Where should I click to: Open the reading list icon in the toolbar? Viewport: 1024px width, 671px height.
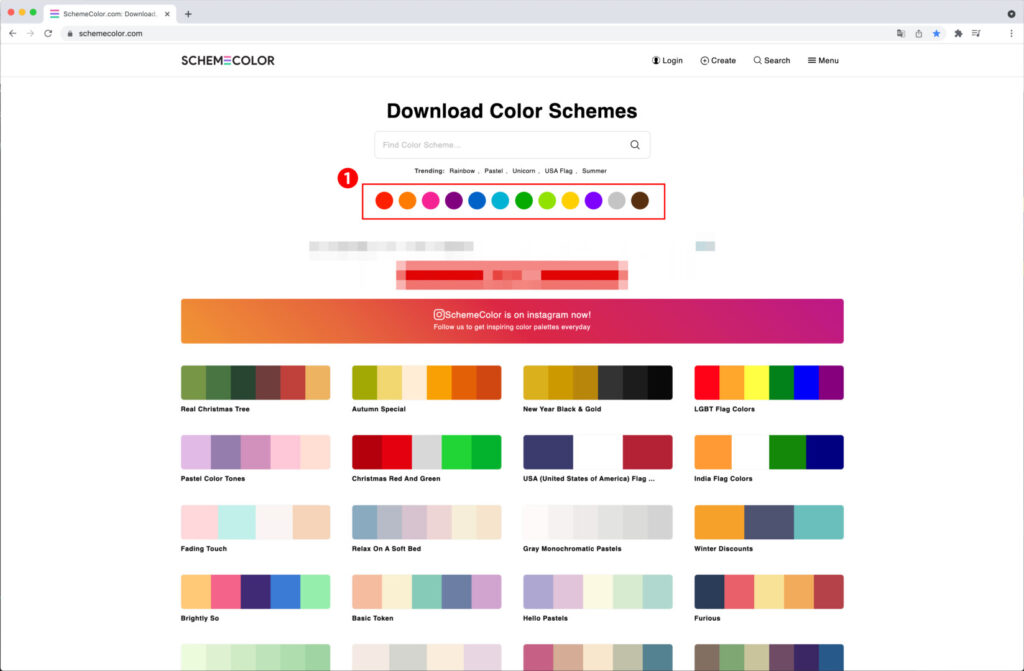pos(976,33)
